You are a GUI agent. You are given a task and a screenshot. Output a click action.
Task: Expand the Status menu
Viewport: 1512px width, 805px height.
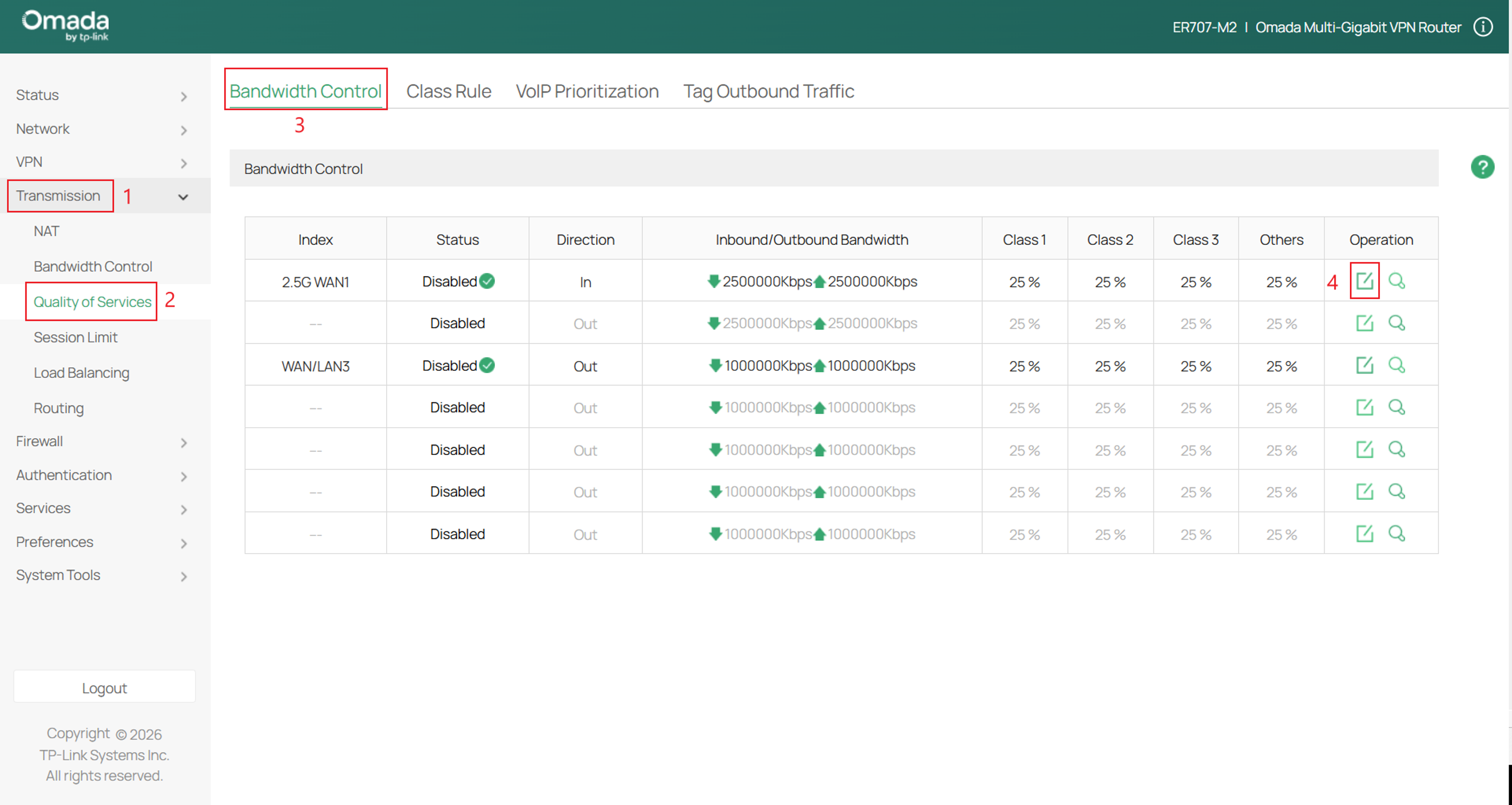coord(105,95)
